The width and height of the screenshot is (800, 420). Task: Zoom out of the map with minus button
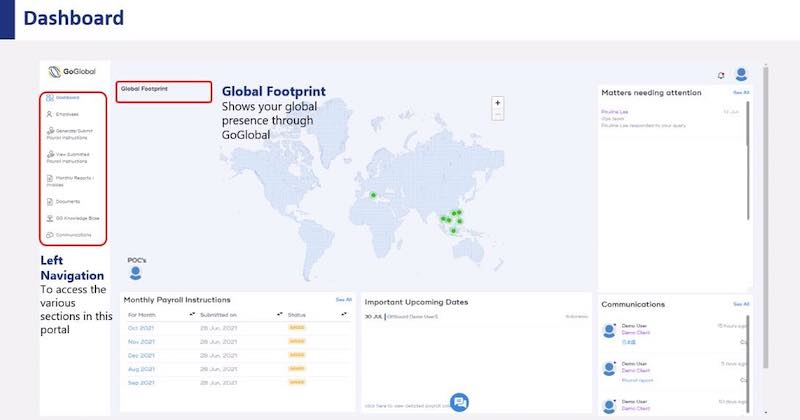[x=497, y=115]
